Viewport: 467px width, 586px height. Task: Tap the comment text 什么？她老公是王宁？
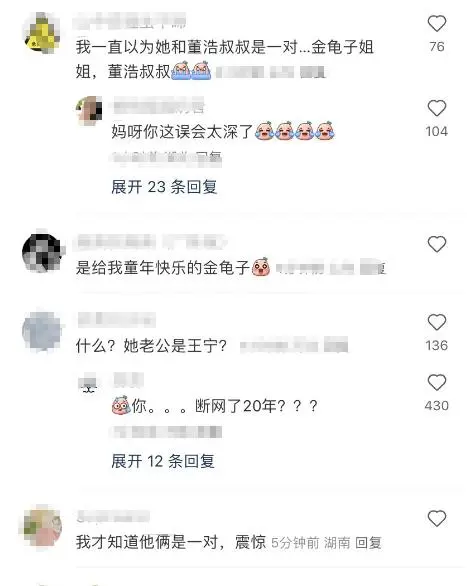point(151,346)
